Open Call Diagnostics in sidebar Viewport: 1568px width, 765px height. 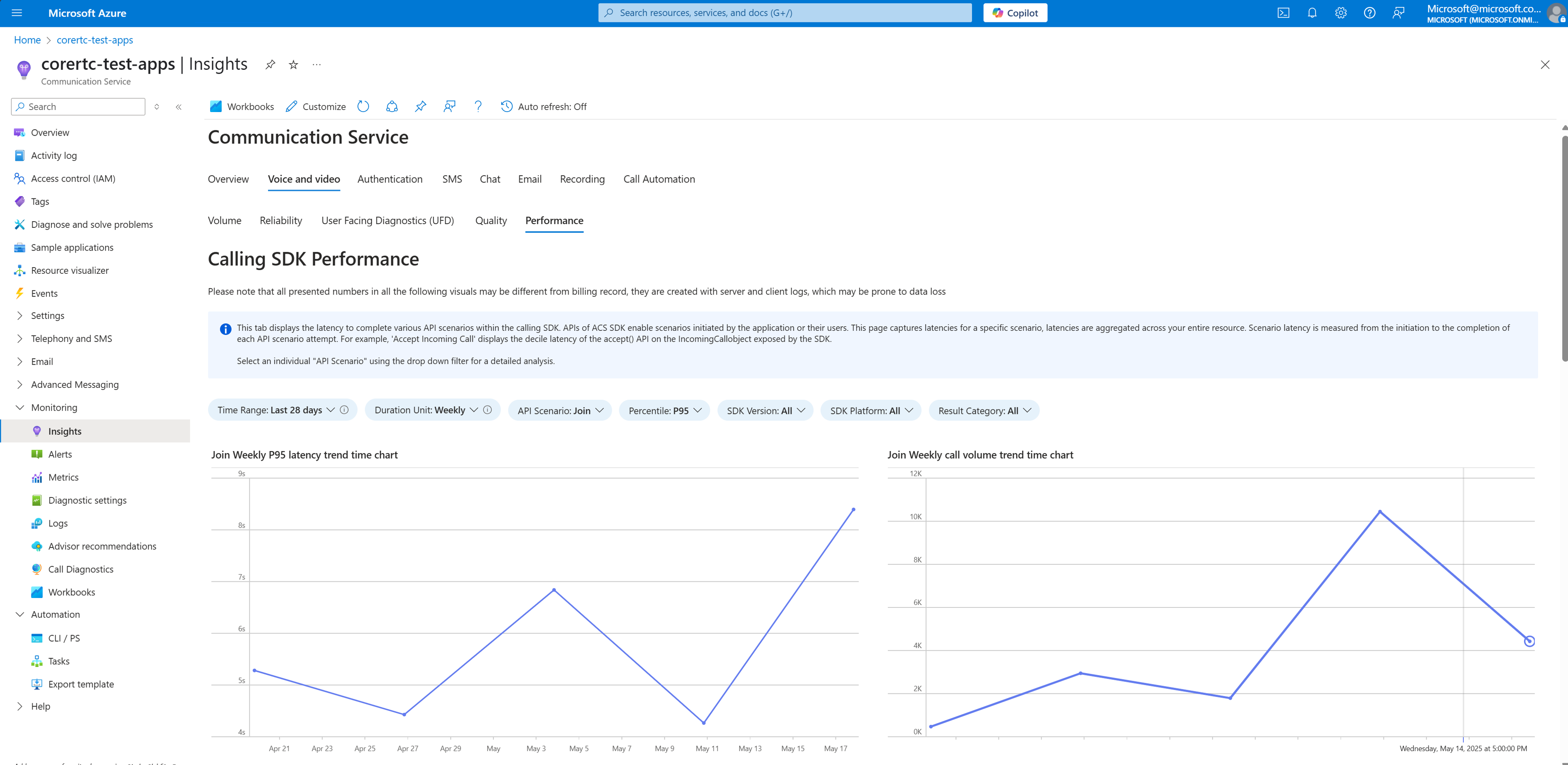81,569
